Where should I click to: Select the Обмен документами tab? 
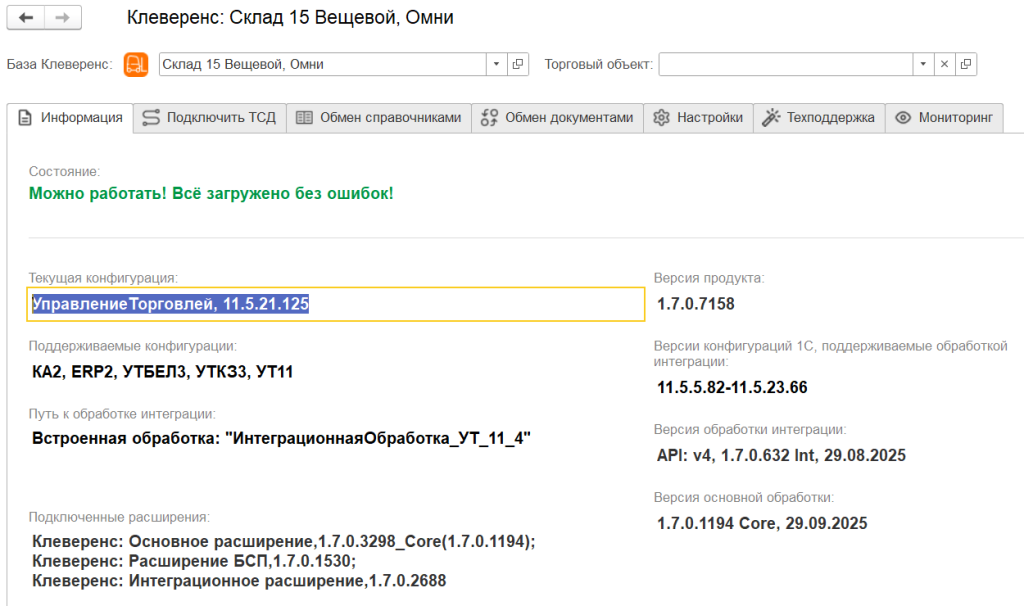[557, 117]
